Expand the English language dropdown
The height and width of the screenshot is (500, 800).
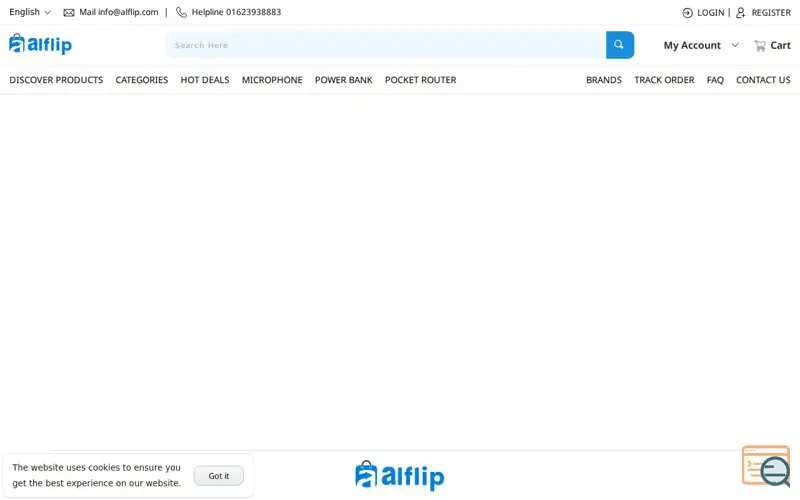pos(30,12)
